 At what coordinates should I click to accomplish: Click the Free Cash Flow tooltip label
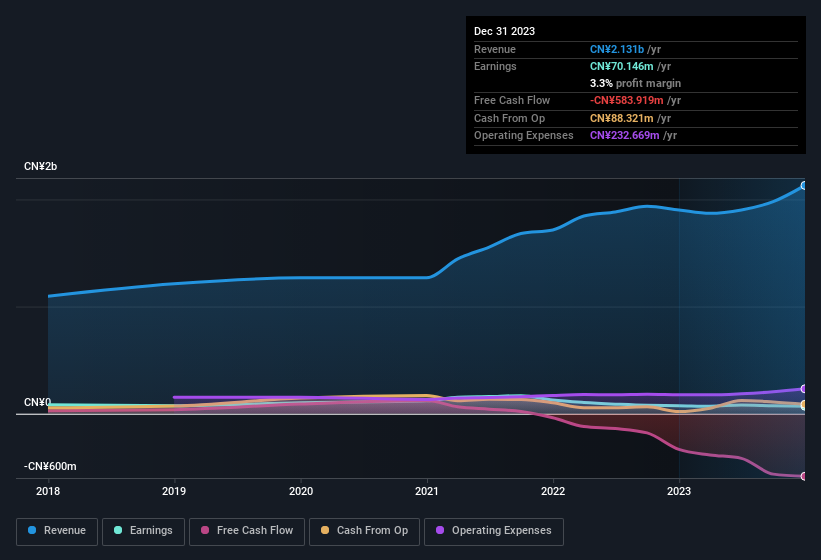[512, 100]
